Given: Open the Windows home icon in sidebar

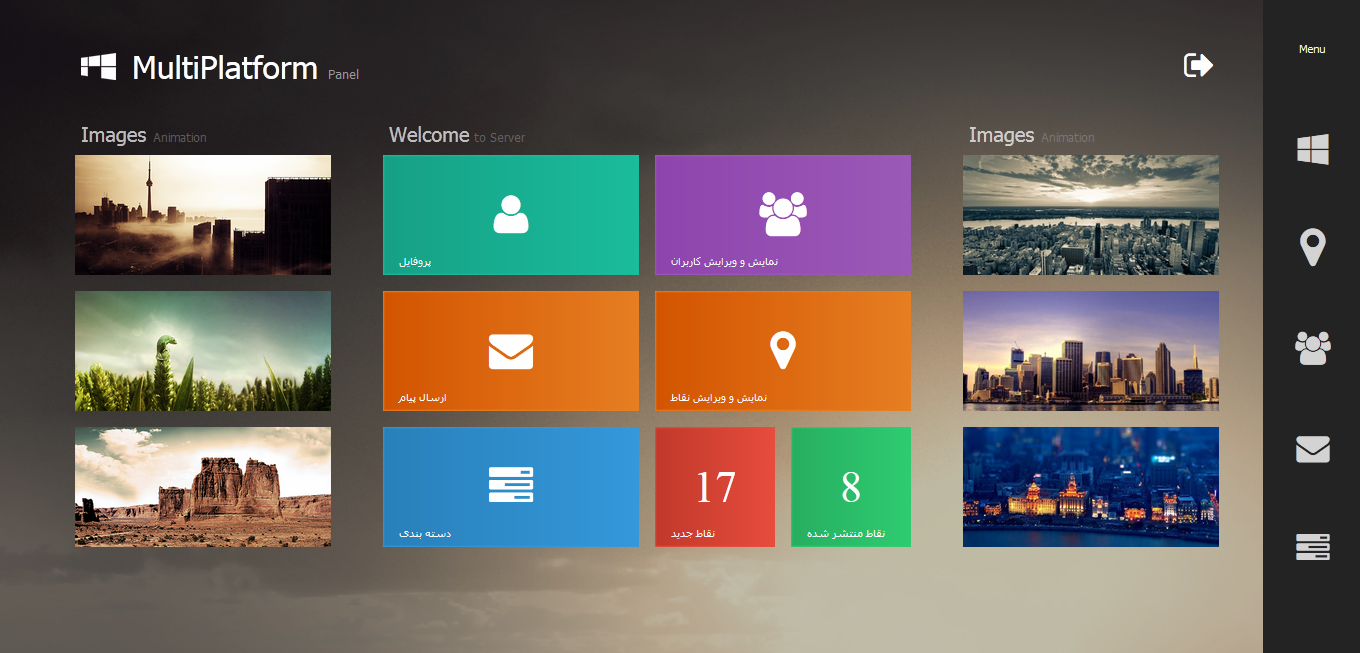Looking at the screenshot, I should (1312, 150).
